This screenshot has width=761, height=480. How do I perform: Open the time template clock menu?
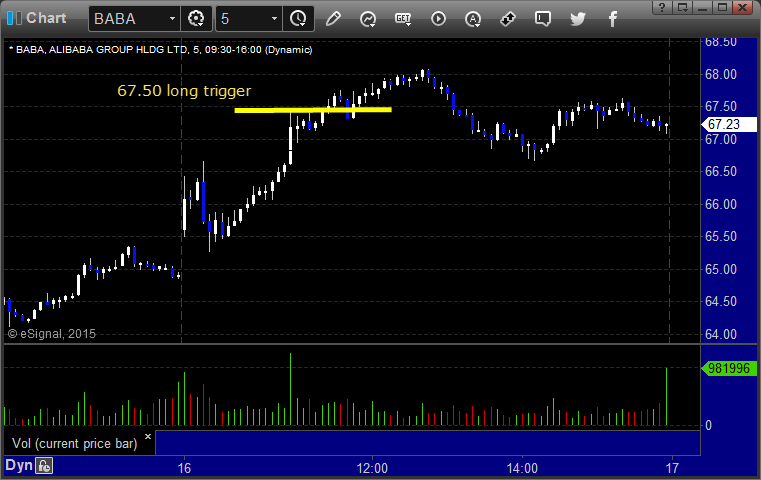click(298, 19)
